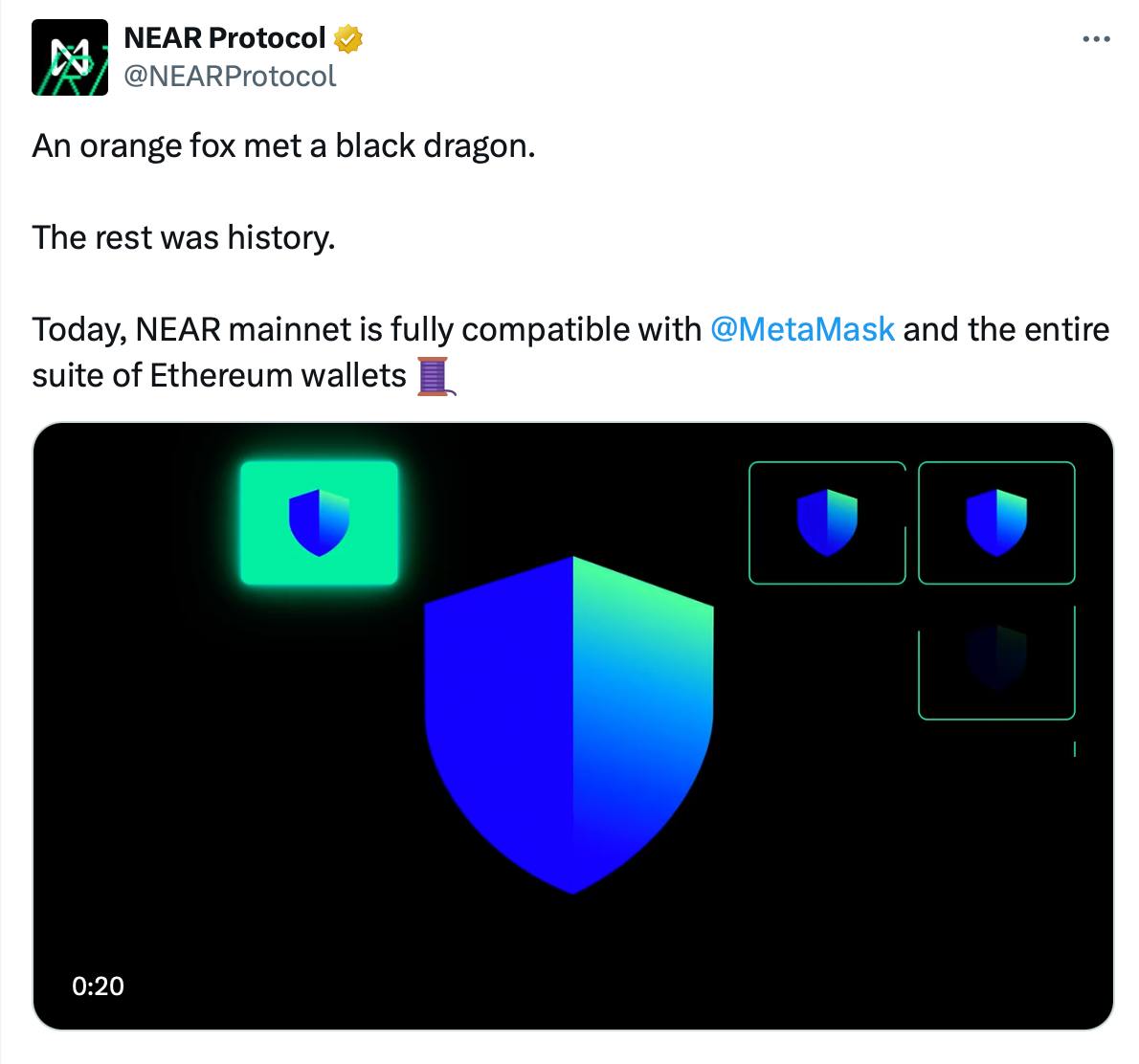Select the top-right outlined shield card
Viewport: 1139px width, 1064px height.
click(996, 522)
